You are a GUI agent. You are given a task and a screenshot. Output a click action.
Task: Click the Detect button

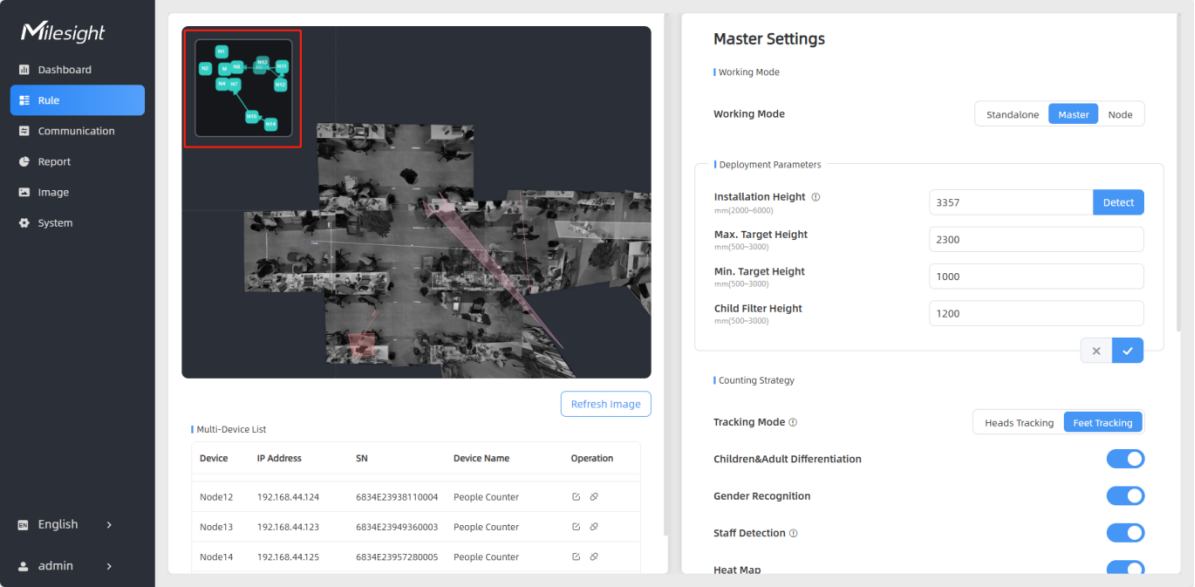pos(1118,203)
